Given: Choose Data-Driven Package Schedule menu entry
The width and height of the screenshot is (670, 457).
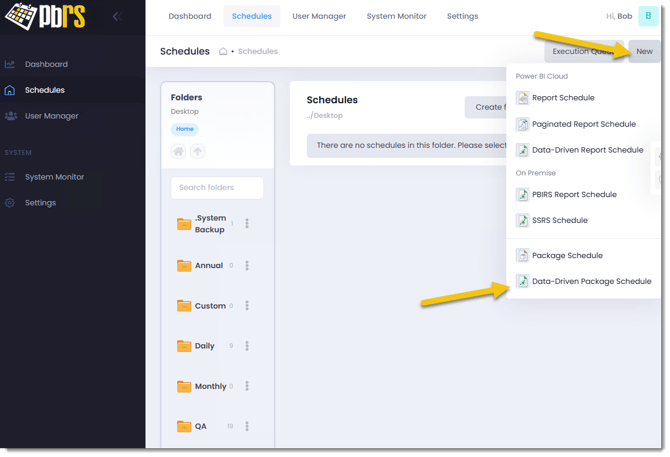Looking at the screenshot, I should tap(590, 281).
